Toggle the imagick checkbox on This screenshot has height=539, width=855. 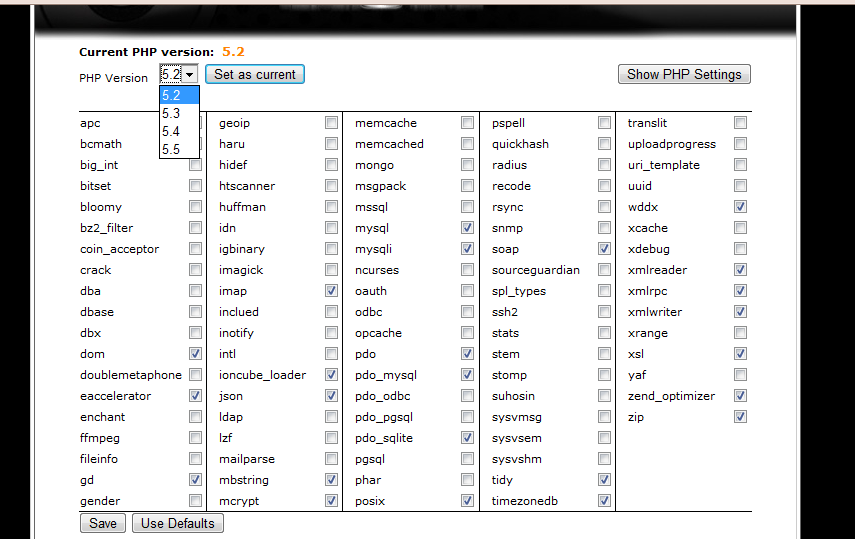(x=331, y=270)
